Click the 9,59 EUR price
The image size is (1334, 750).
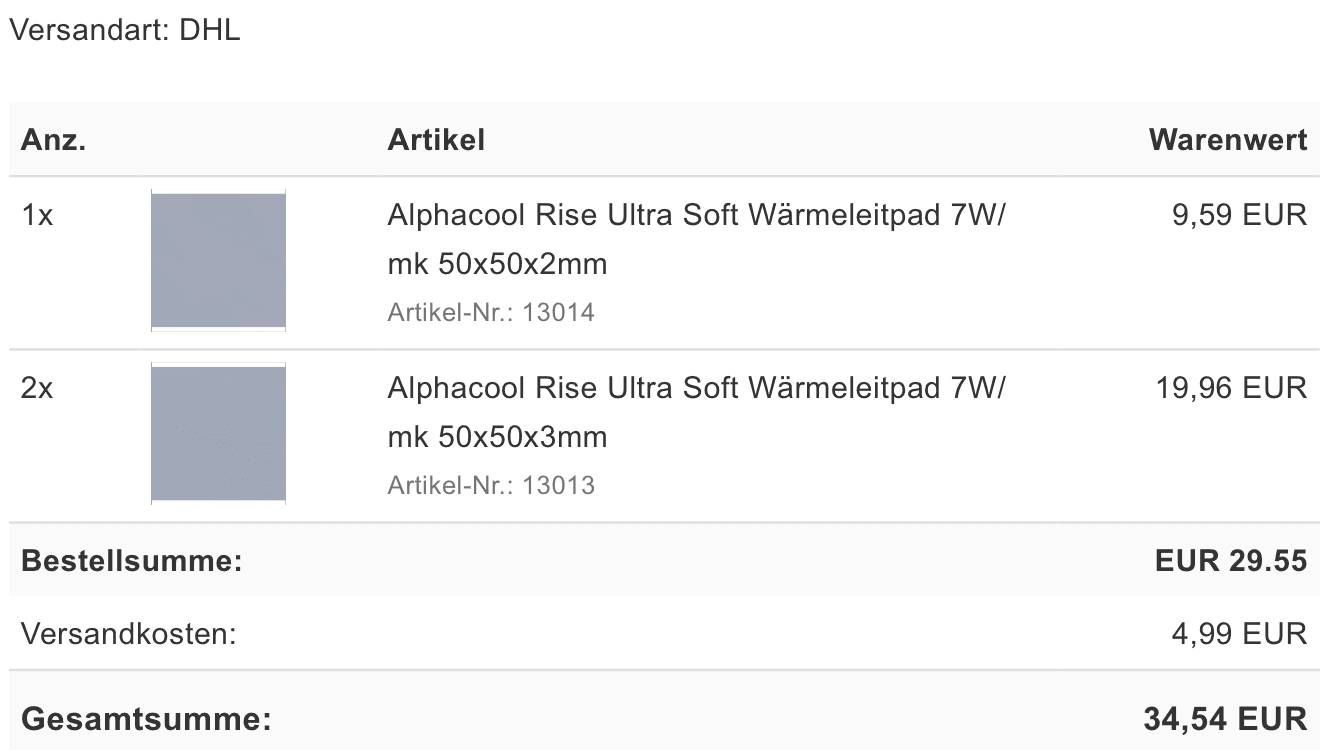pyautogui.click(x=1240, y=215)
